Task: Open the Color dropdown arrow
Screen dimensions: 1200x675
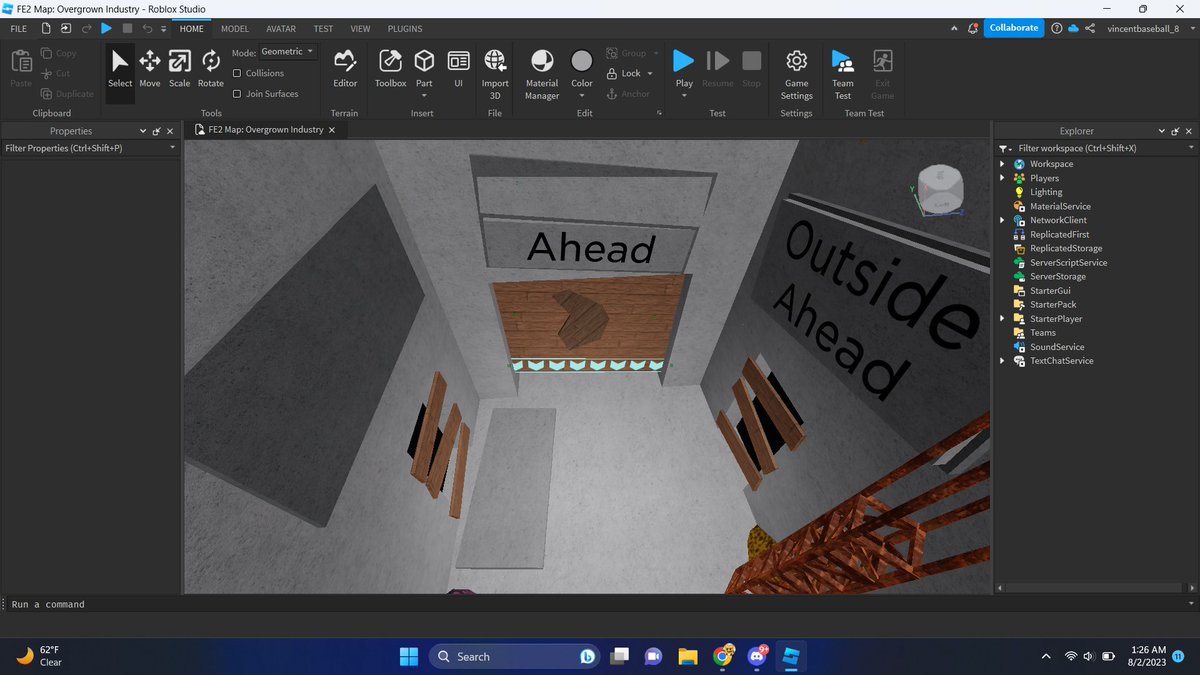Action: click(582, 96)
